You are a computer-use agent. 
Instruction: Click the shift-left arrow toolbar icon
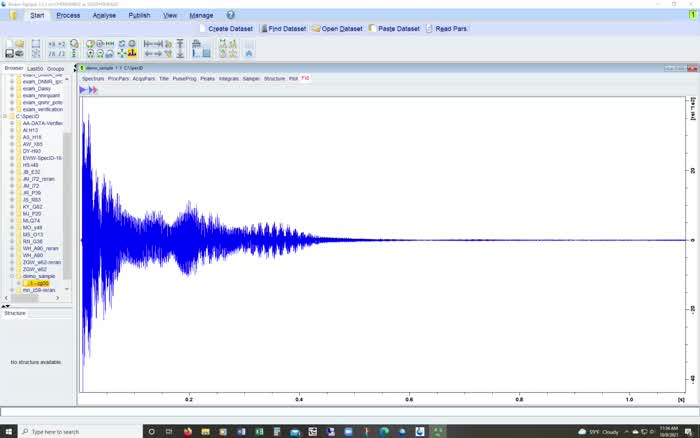(x=149, y=54)
